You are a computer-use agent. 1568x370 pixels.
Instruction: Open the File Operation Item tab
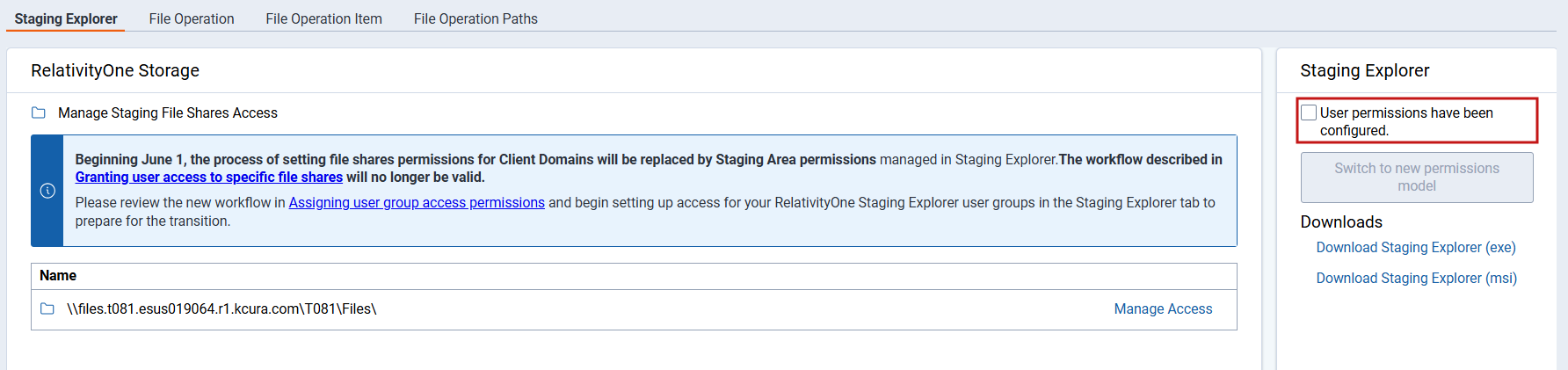(x=324, y=18)
